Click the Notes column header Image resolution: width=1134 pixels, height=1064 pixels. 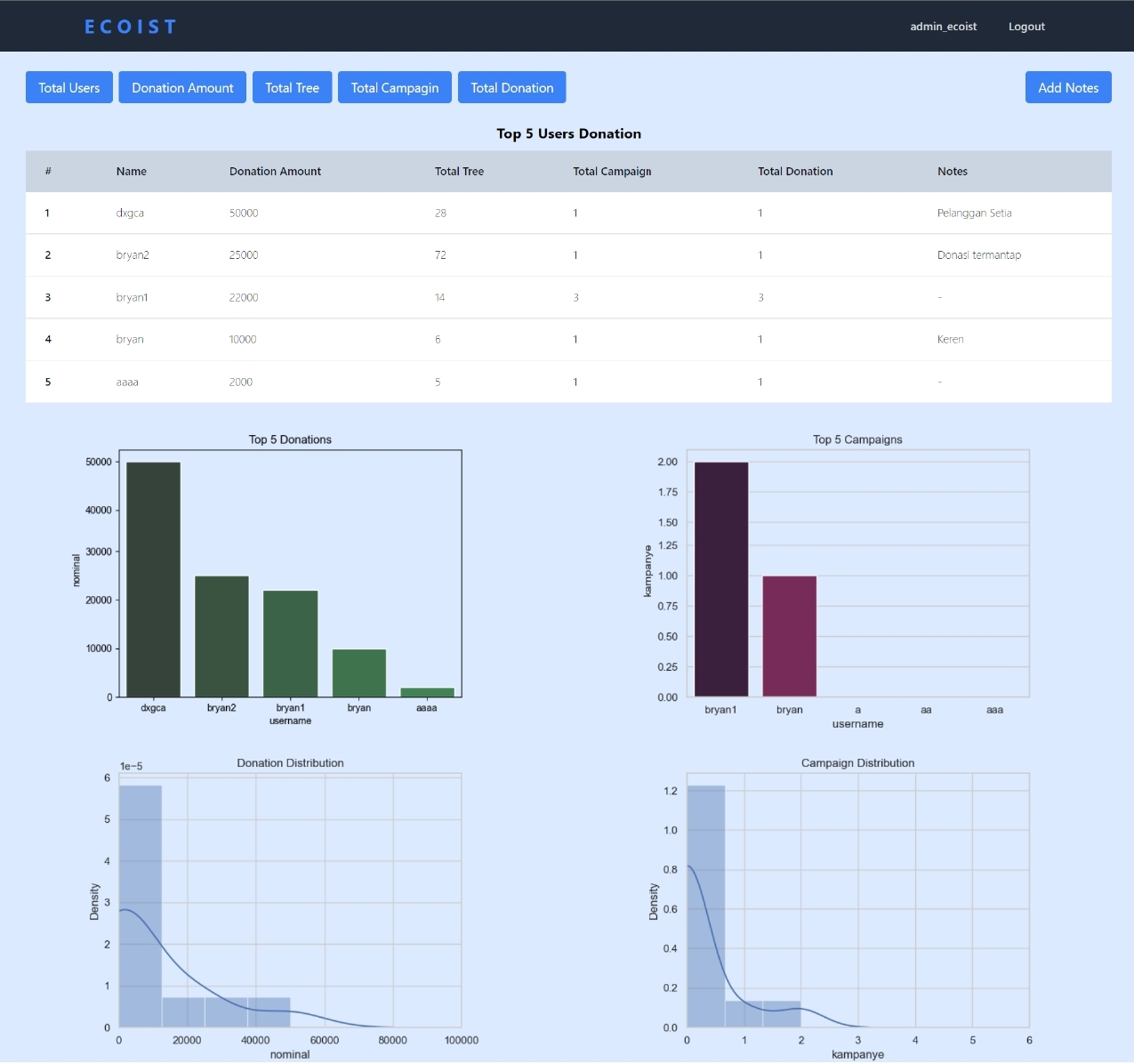952,171
